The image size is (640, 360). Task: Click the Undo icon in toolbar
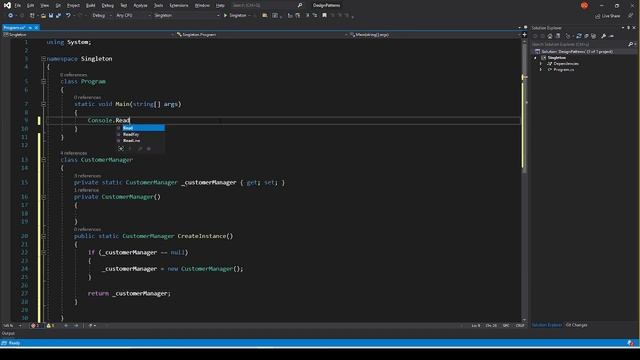68,16
